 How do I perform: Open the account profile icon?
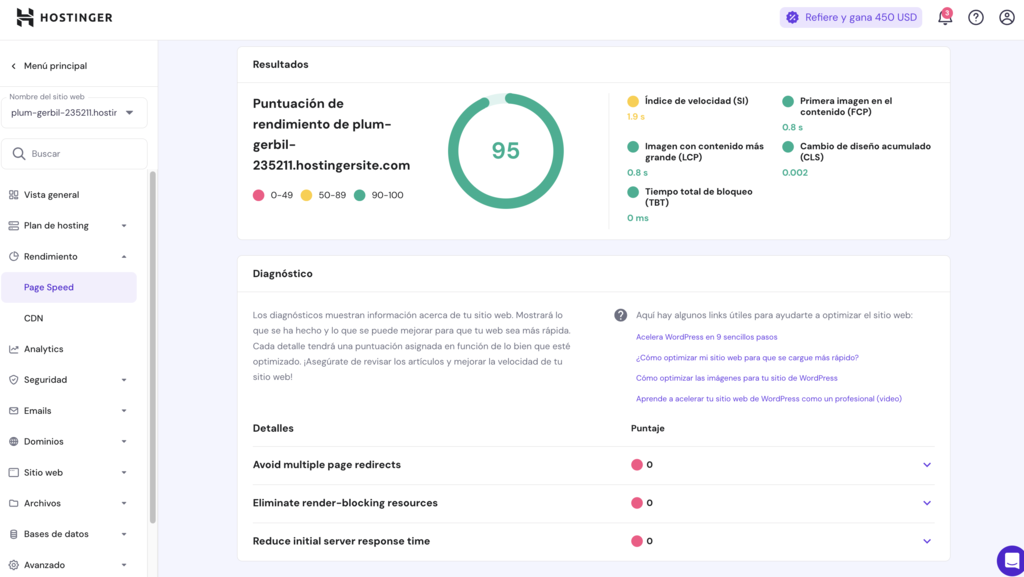point(1006,17)
